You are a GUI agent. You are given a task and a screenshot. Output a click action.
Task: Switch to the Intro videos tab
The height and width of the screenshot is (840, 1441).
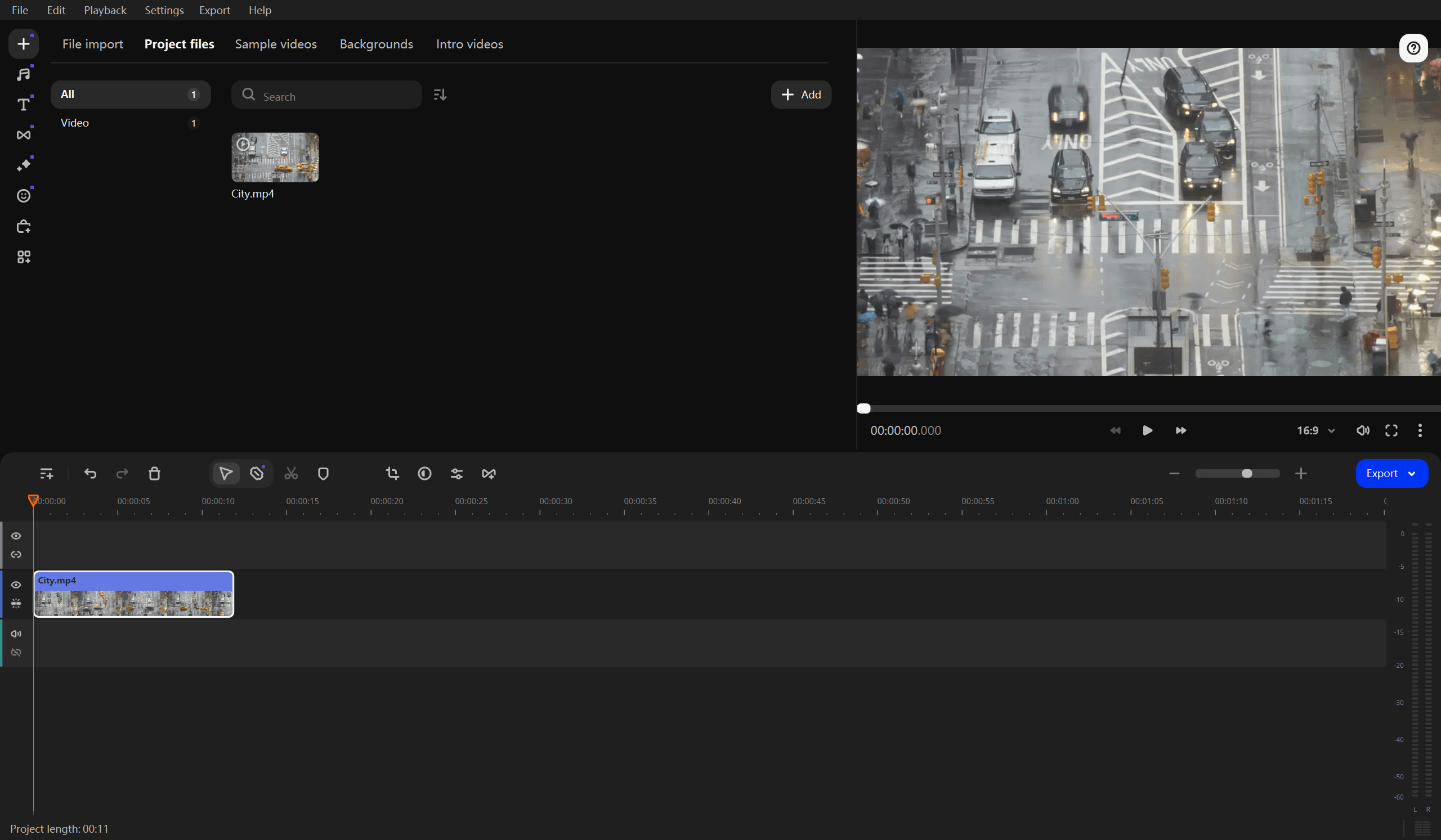click(469, 44)
